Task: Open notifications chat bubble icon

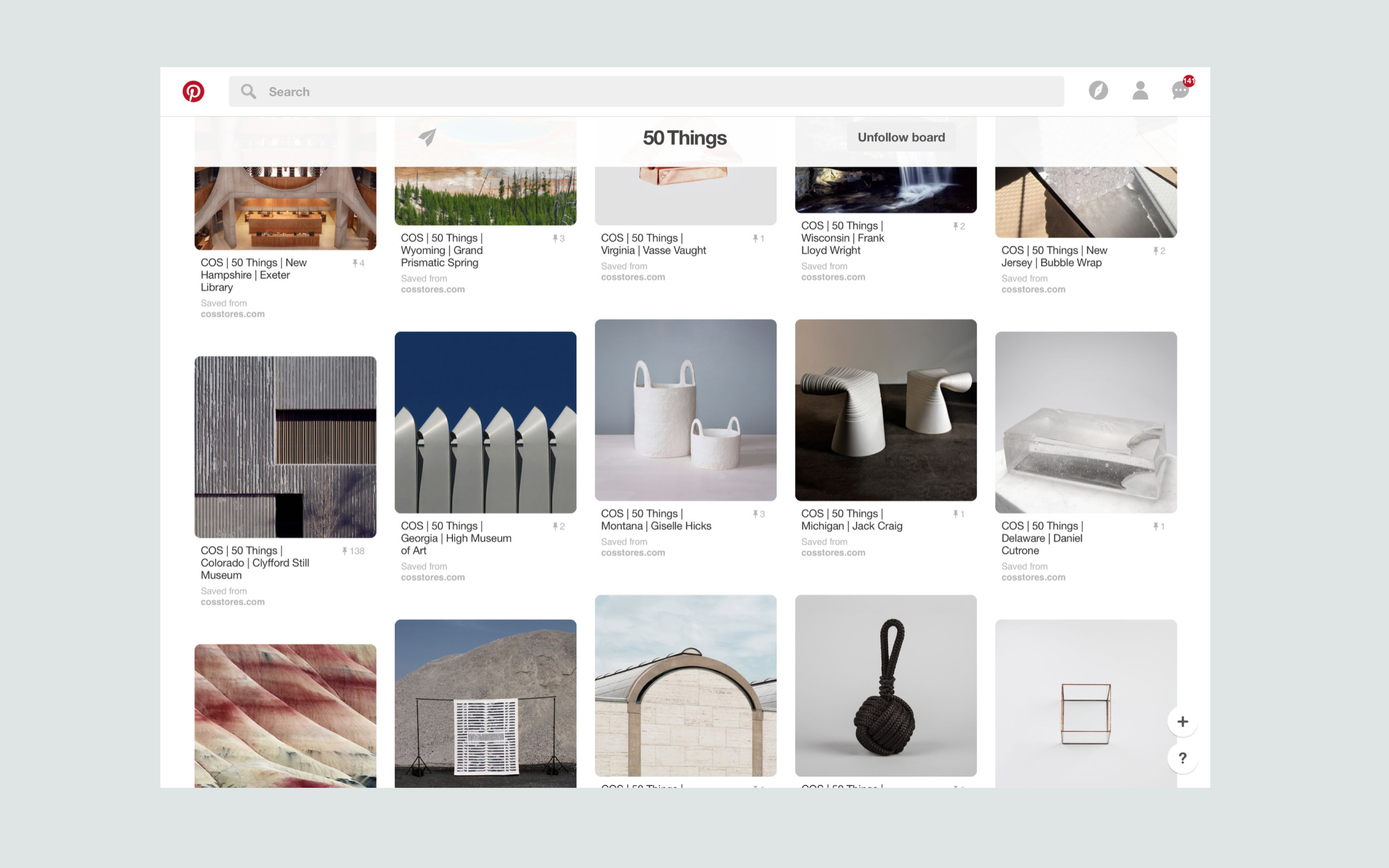Action: click(x=1181, y=90)
